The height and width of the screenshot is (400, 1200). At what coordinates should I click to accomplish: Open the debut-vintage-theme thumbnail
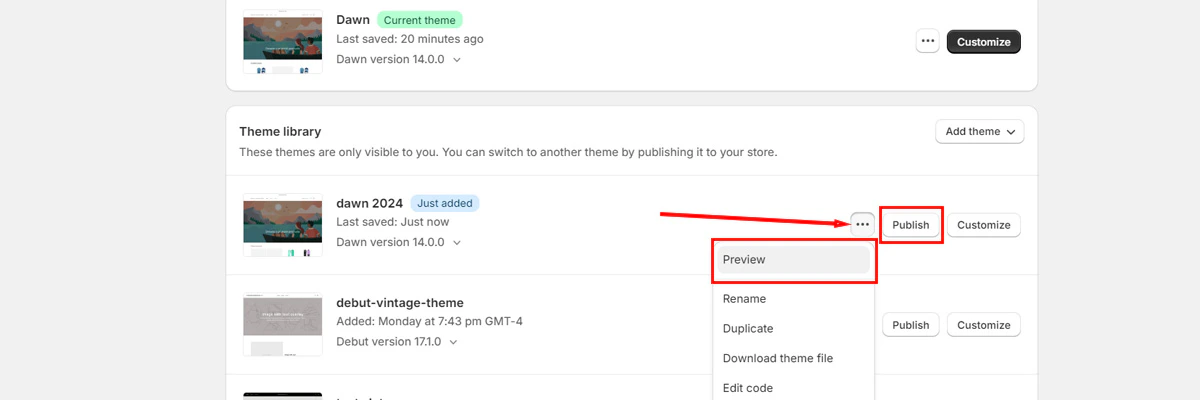(x=283, y=325)
